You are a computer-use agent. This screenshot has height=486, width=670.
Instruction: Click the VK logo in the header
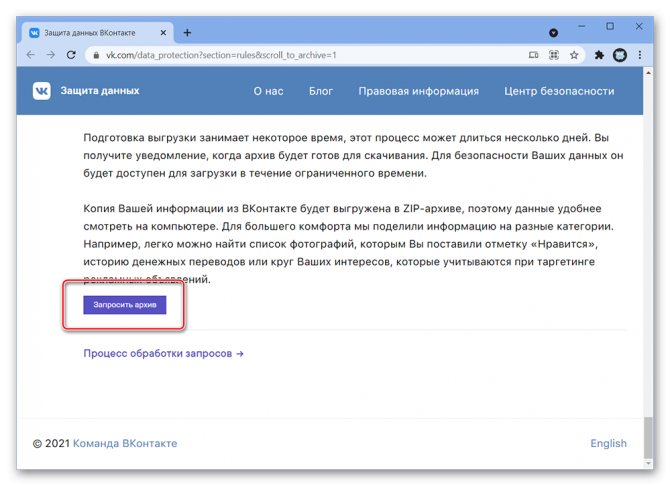click(x=41, y=91)
